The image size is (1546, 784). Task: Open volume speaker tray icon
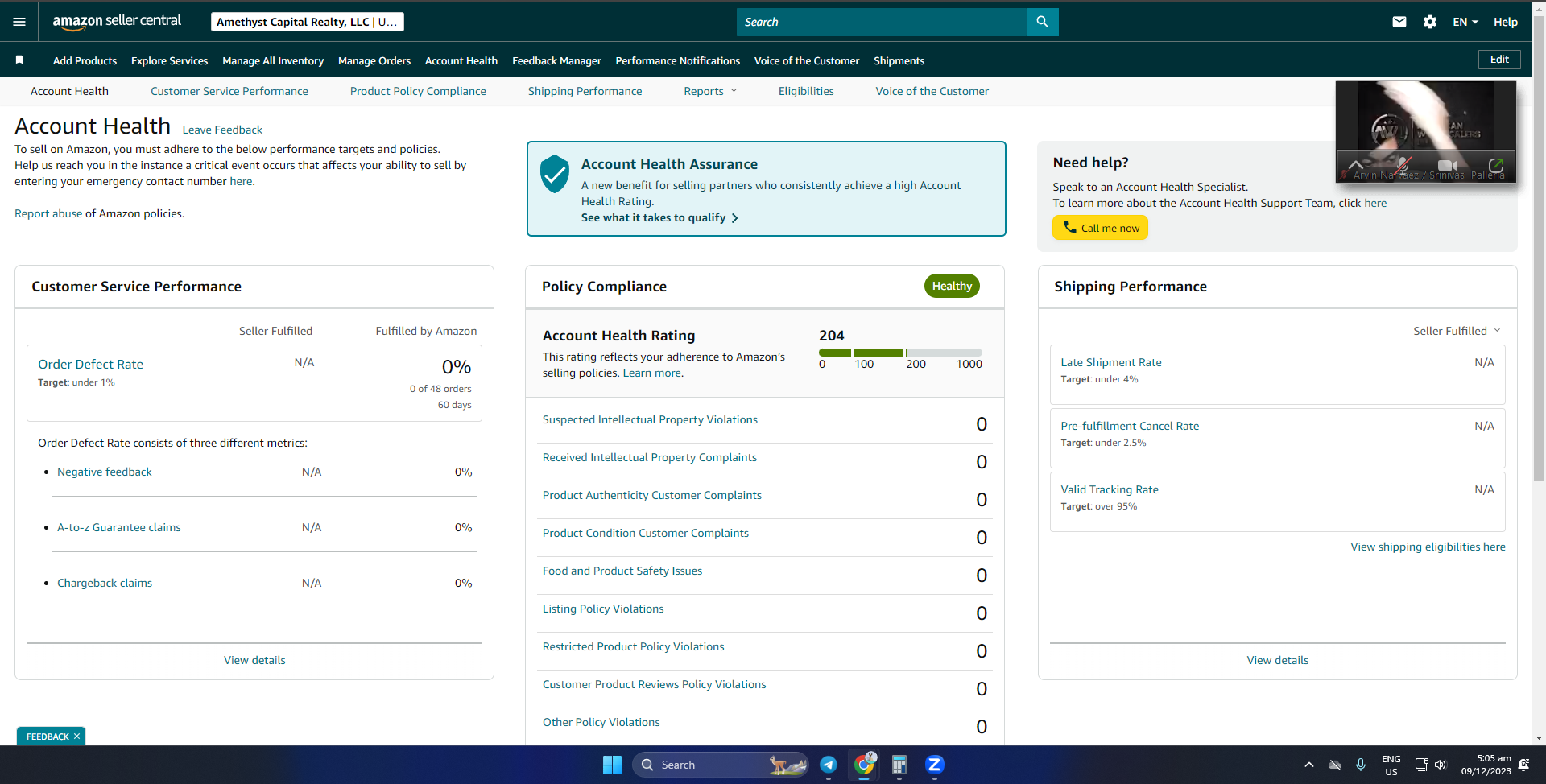click(1441, 765)
